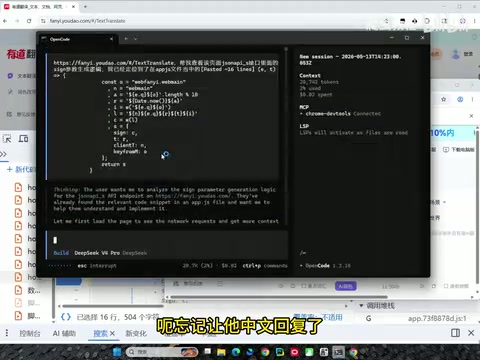Close the 搜索 drawer tab

[x=112, y=333]
